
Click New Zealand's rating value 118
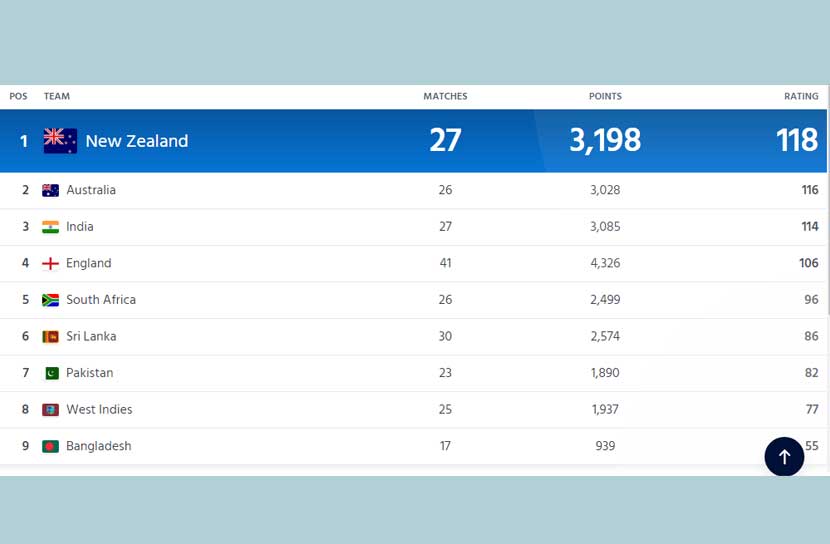coord(797,140)
